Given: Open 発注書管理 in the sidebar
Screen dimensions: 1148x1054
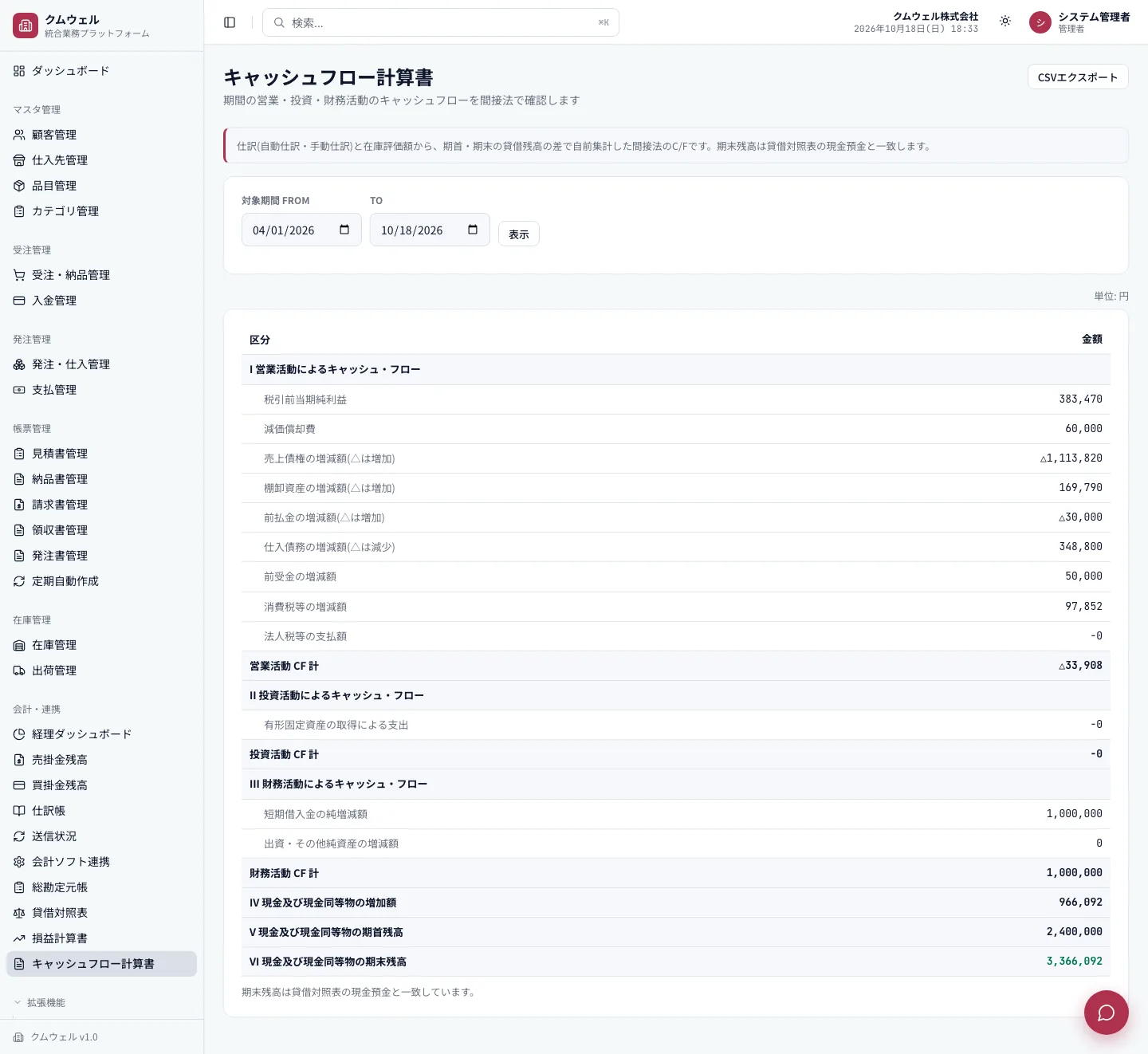Looking at the screenshot, I should click(x=101, y=556).
